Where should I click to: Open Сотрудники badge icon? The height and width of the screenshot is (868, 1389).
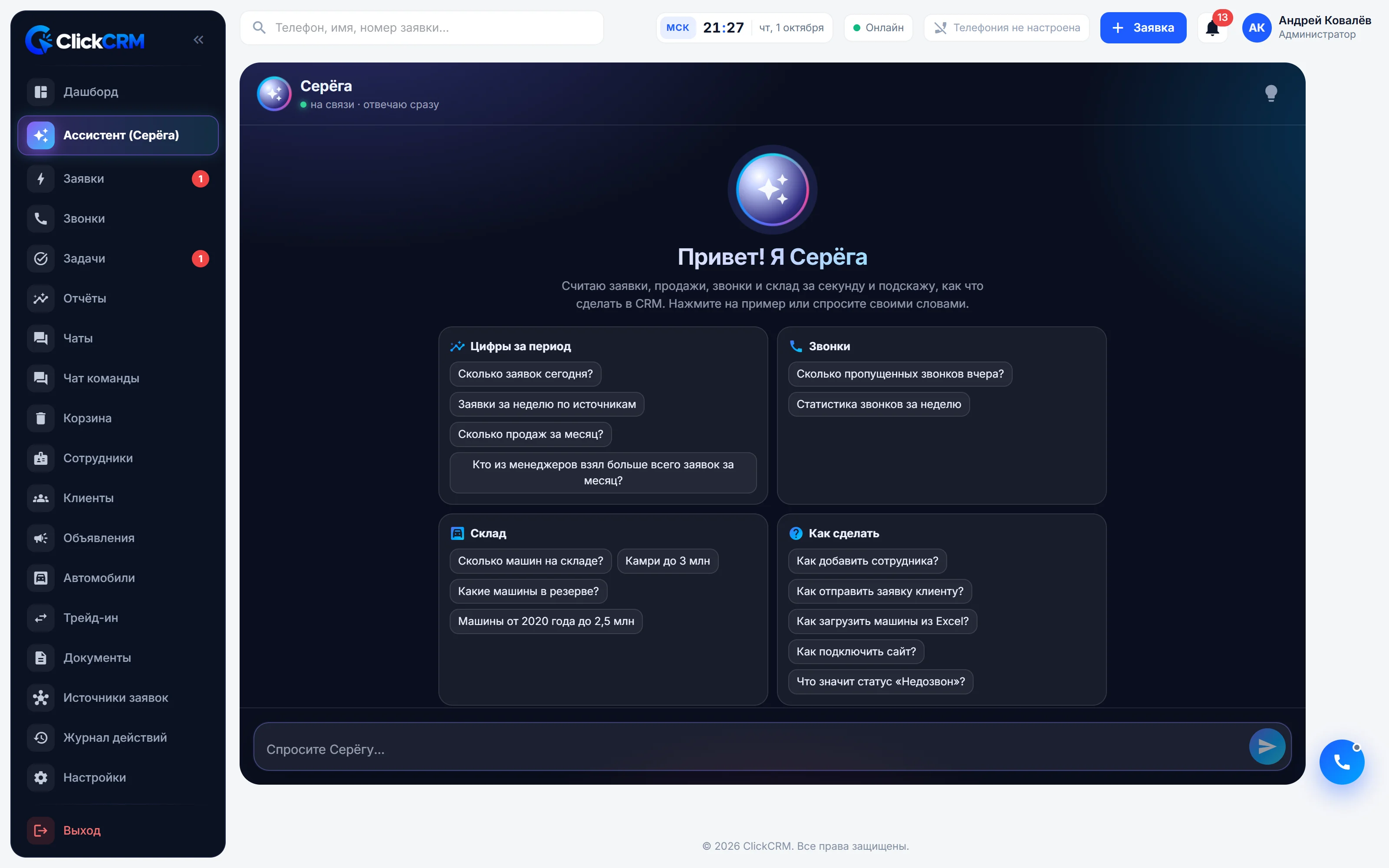click(x=41, y=458)
